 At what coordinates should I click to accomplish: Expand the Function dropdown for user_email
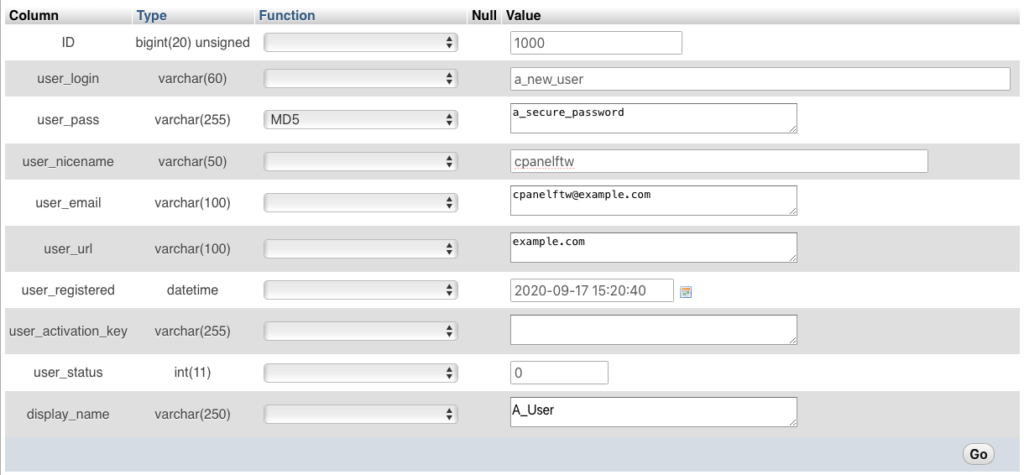[x=360, y=203]
